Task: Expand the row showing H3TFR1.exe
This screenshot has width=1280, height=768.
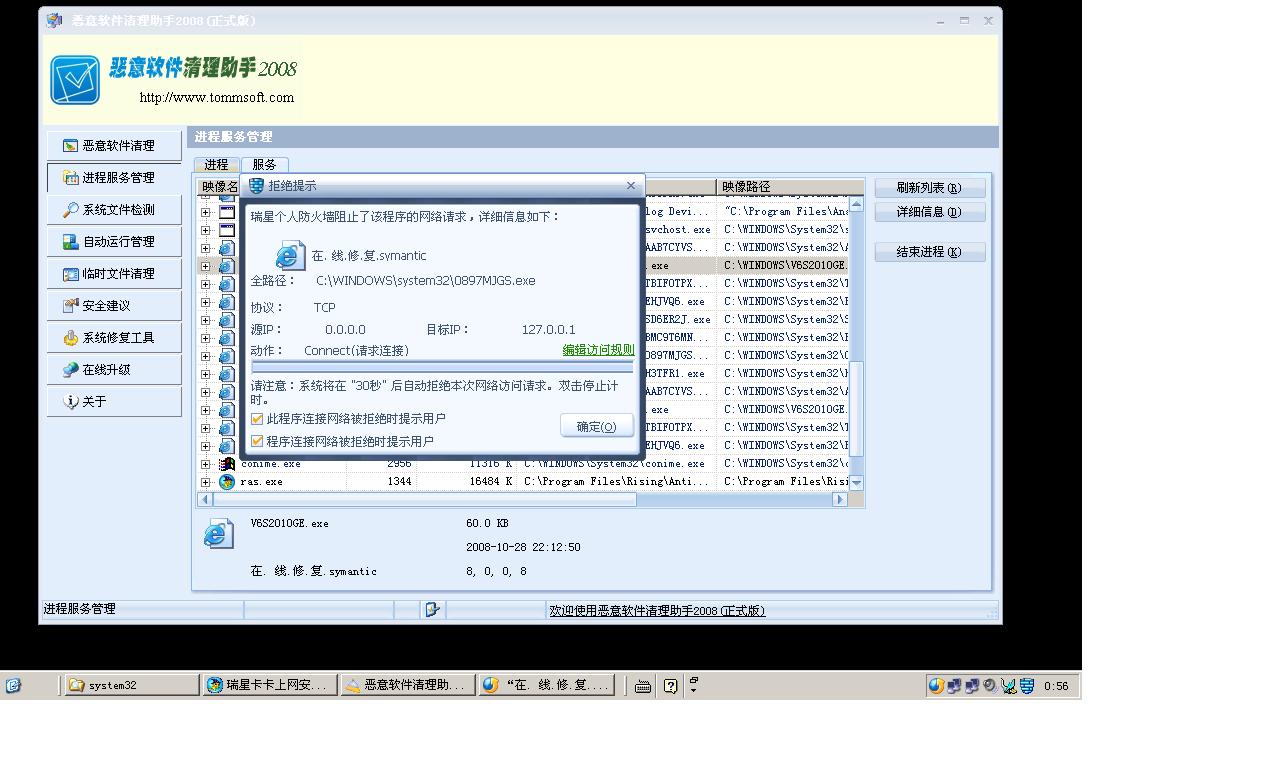Action: tap(206, 374)
